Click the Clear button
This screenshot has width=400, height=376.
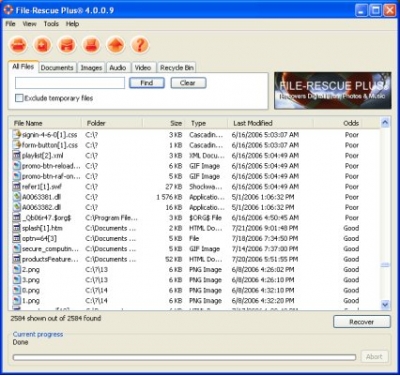[x=188, y=83]
